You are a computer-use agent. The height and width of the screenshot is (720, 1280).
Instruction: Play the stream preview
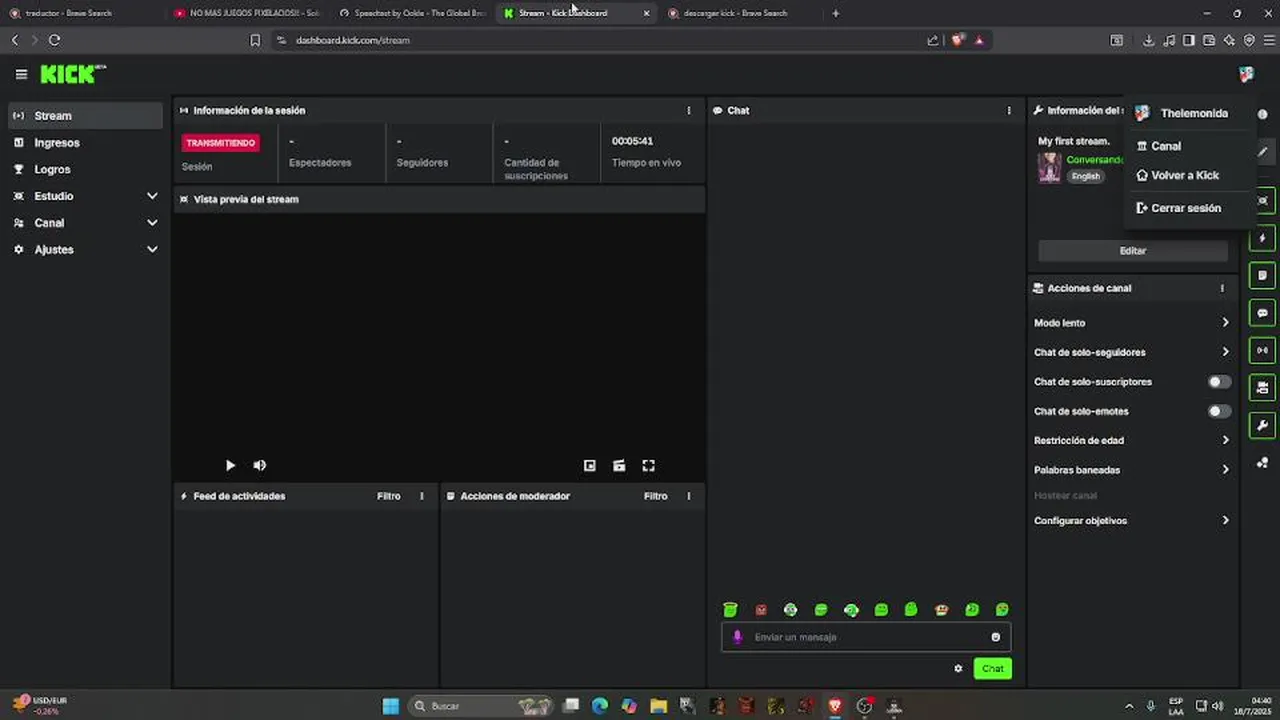230,465
